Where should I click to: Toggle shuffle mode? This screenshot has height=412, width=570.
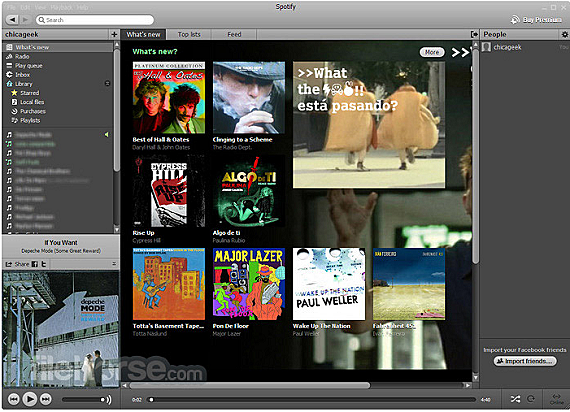515,399
